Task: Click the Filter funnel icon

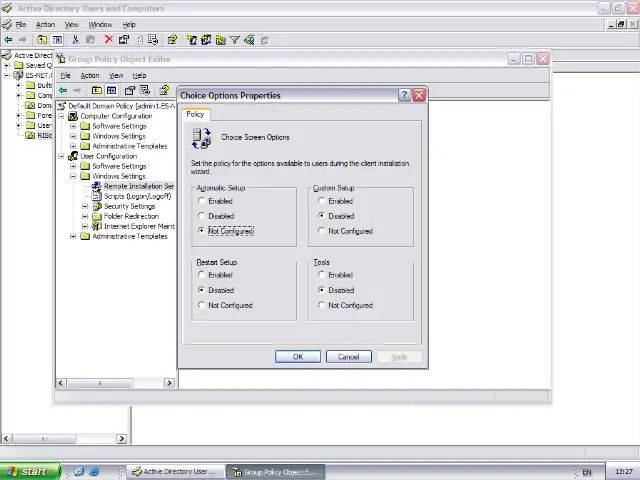Action: coord(235,40)
